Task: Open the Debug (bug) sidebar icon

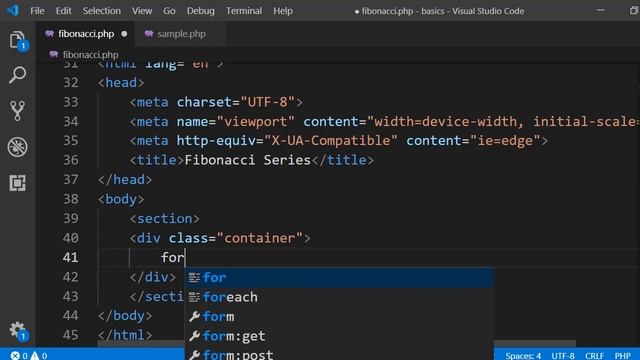Action: click(x=17, y=147)
